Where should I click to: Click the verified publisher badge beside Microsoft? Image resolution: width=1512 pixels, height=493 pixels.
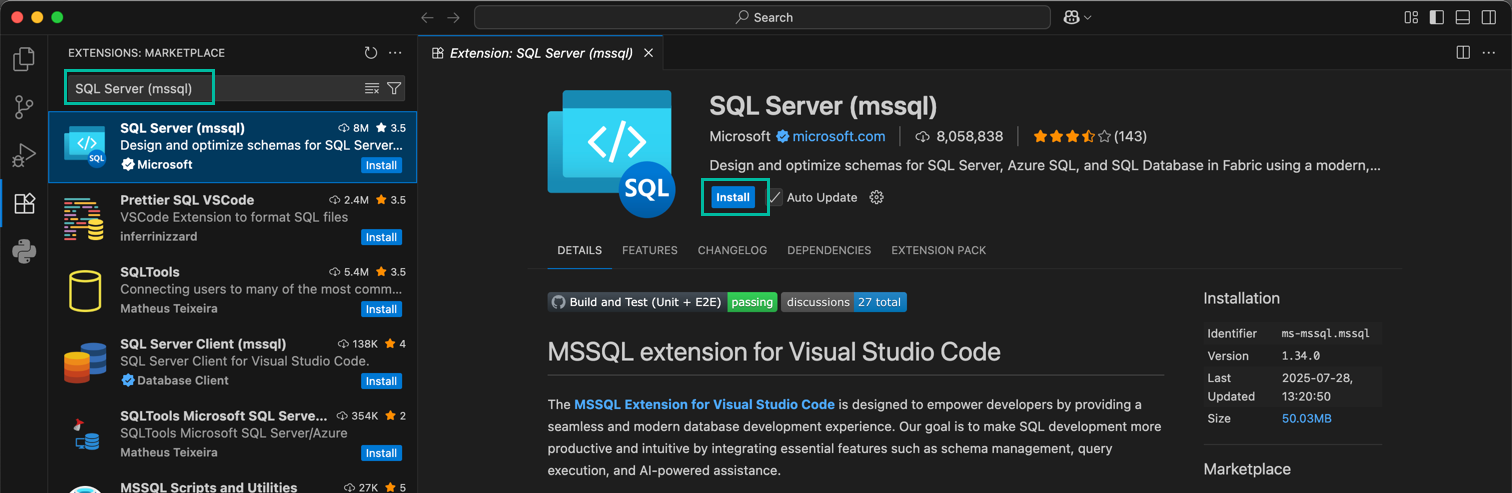783,137
